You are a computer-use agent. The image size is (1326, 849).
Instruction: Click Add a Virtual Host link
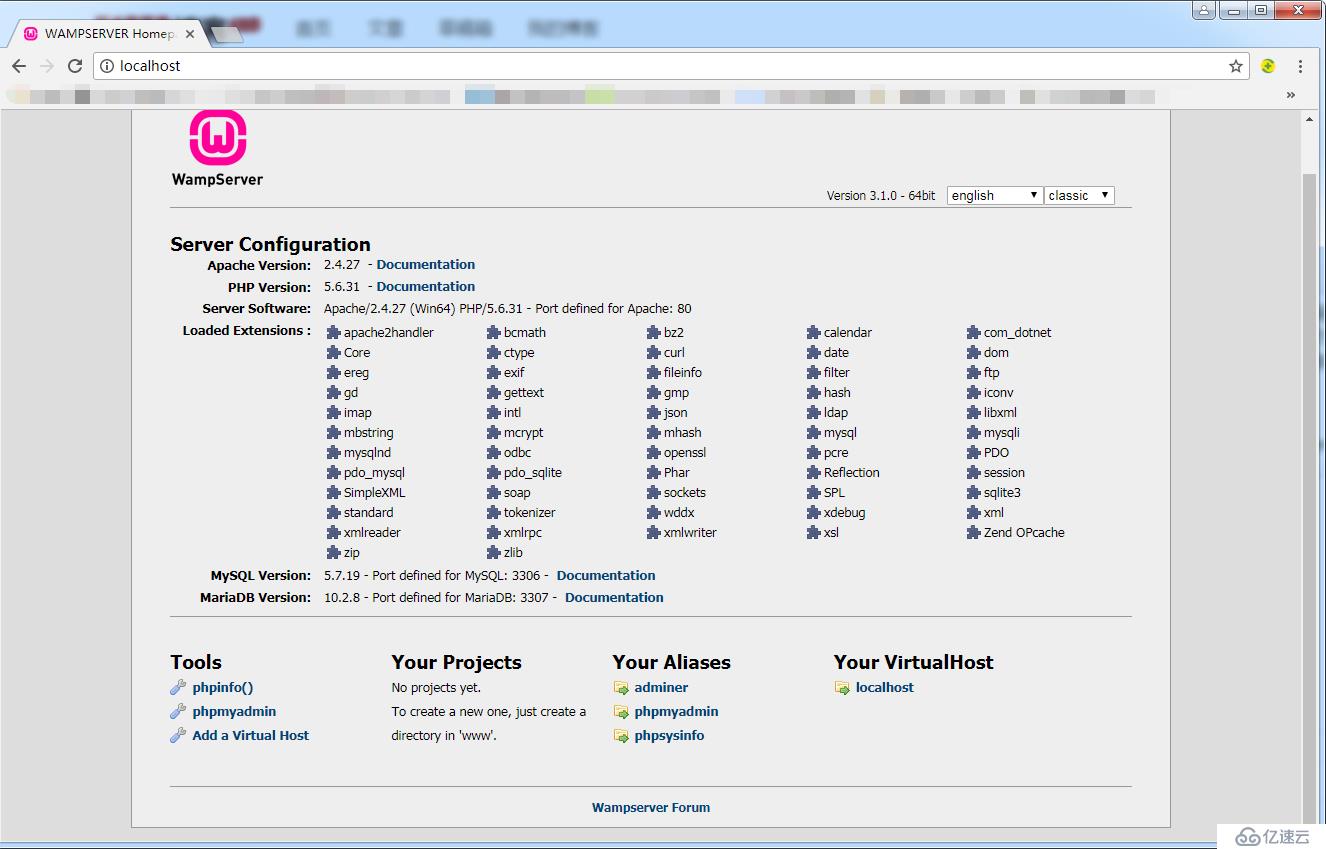point(251,736)
